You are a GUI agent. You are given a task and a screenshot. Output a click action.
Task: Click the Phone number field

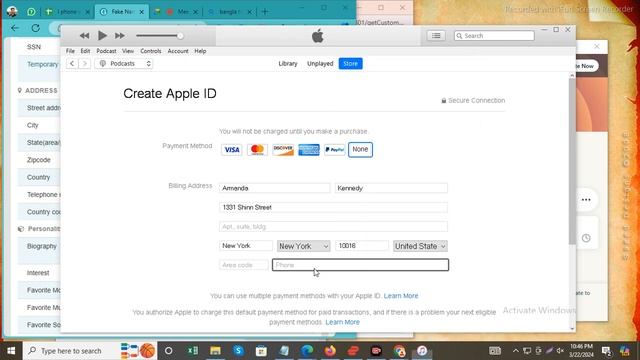pyautogui.click(x=360, y=265)
